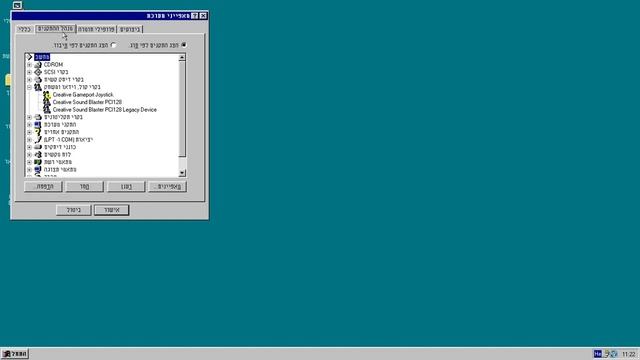
Task: Click the hard disk controllers category icon
Action: 38,80
